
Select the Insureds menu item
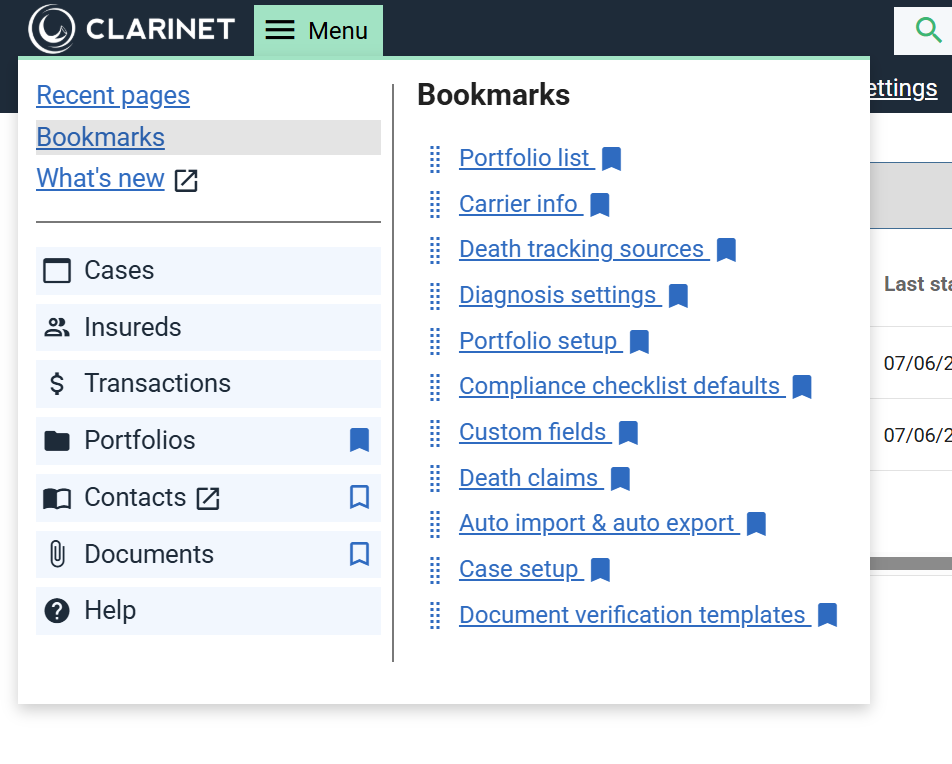click(x=133, y=327)
